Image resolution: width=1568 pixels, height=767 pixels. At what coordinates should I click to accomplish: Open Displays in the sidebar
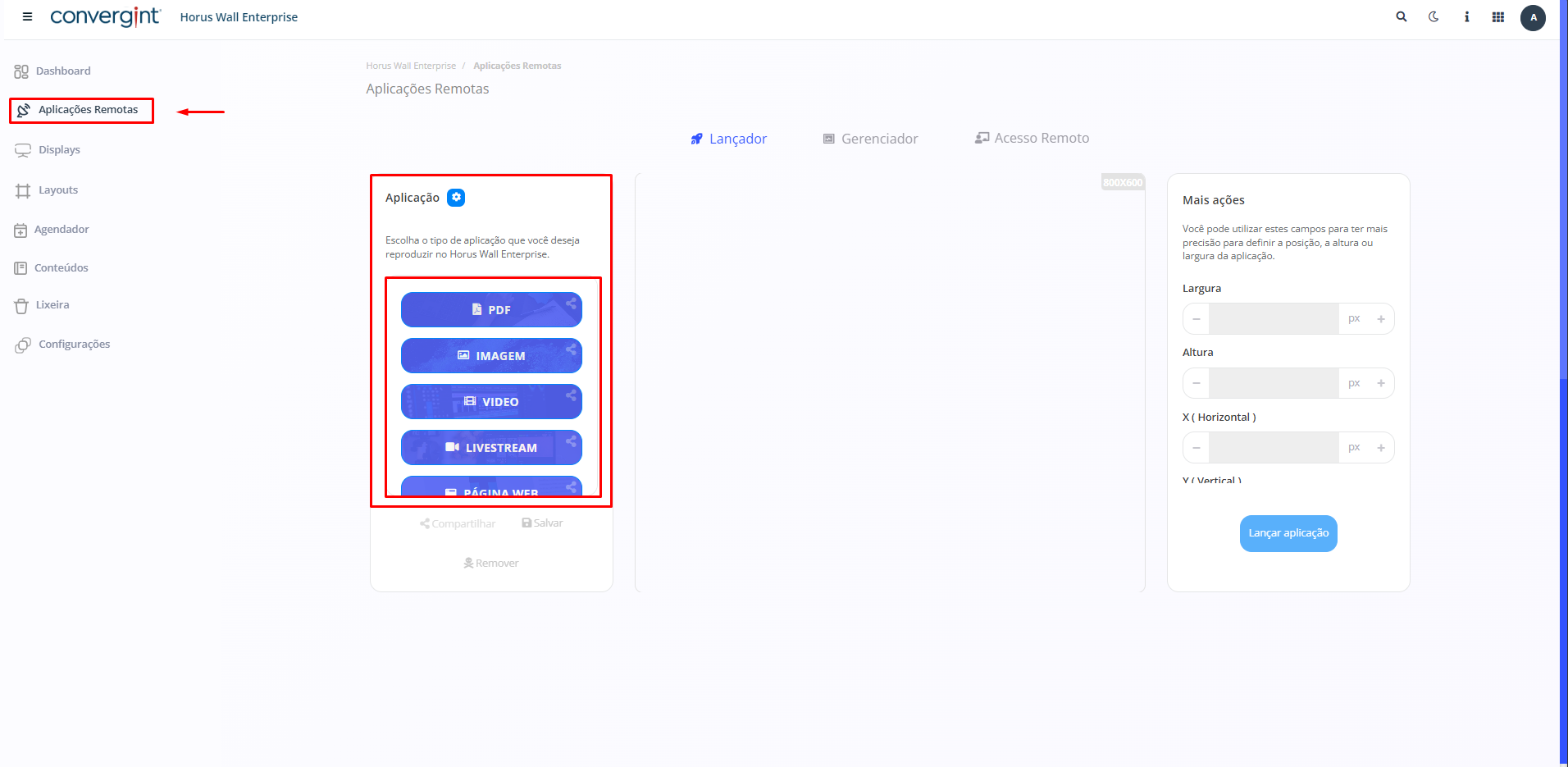click(59, 150)
